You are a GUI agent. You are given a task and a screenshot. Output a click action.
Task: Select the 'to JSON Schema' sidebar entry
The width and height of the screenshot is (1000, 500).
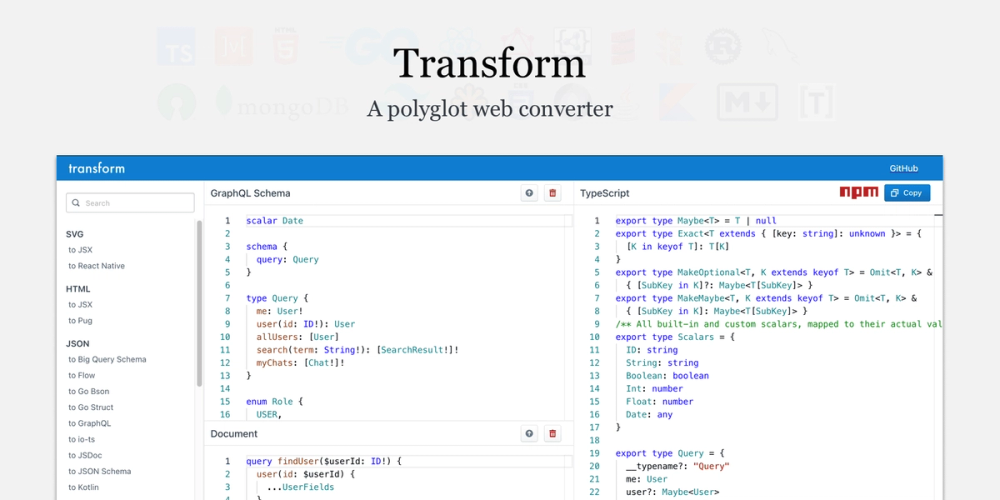[99, 471]
